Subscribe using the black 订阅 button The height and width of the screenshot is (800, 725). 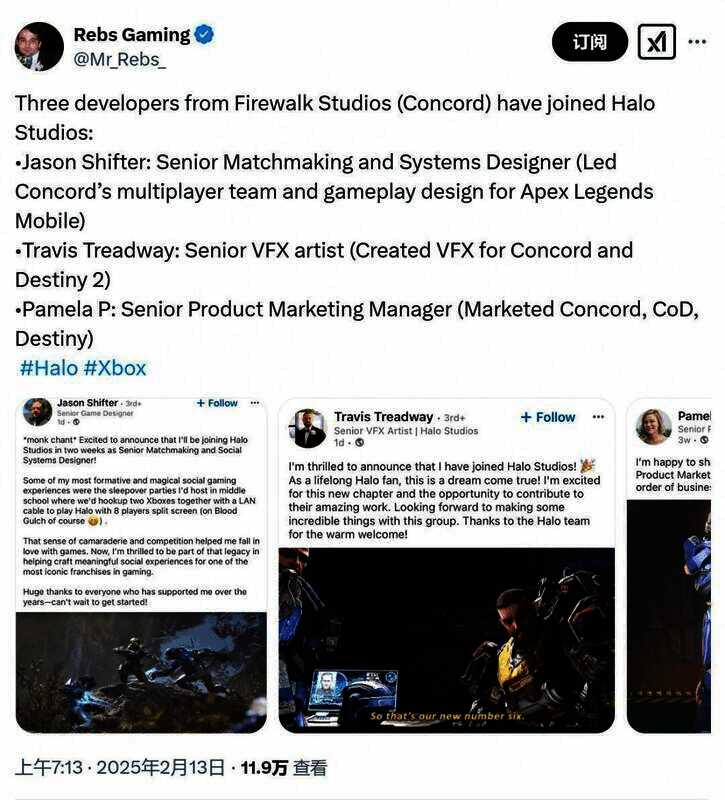[x=590, y=42]
